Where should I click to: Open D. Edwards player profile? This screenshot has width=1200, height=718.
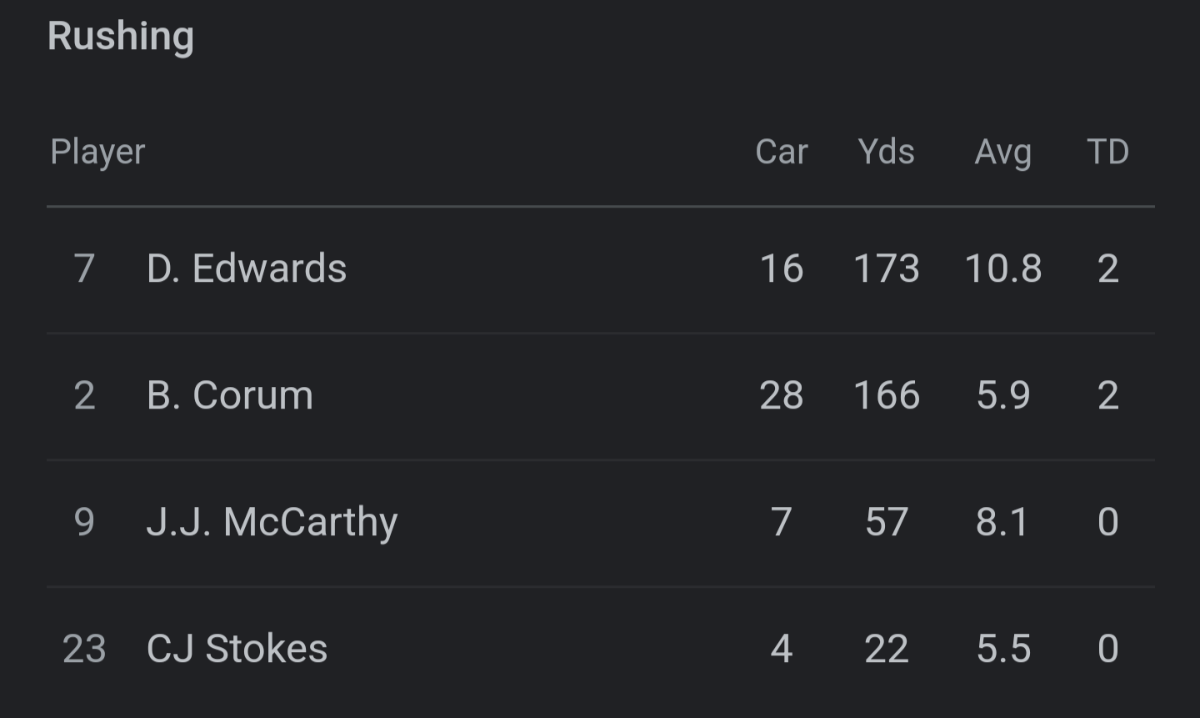[247, 269]
